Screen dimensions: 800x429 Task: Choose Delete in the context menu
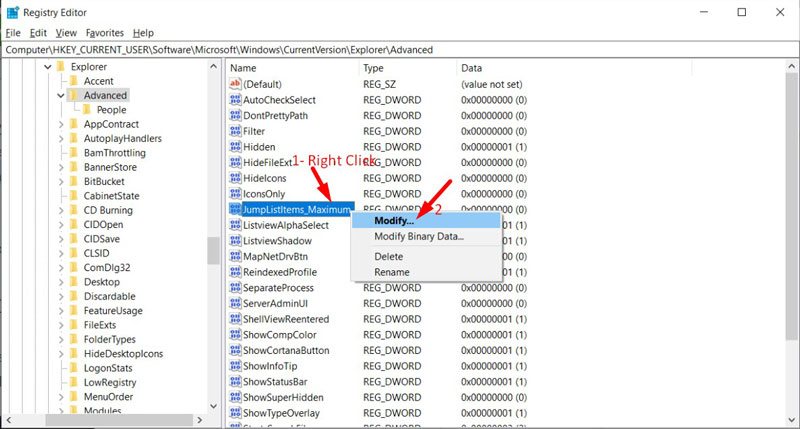click(426, 257)
